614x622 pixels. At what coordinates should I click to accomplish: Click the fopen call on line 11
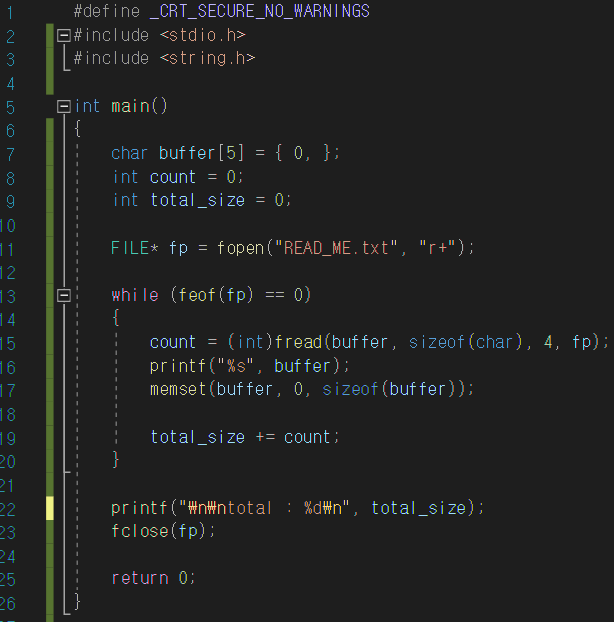point(241,248)
